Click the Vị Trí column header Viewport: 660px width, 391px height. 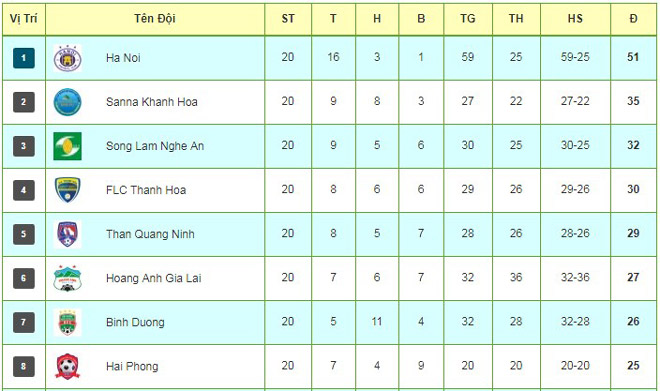pyautogui.click(x=24, y=19)
